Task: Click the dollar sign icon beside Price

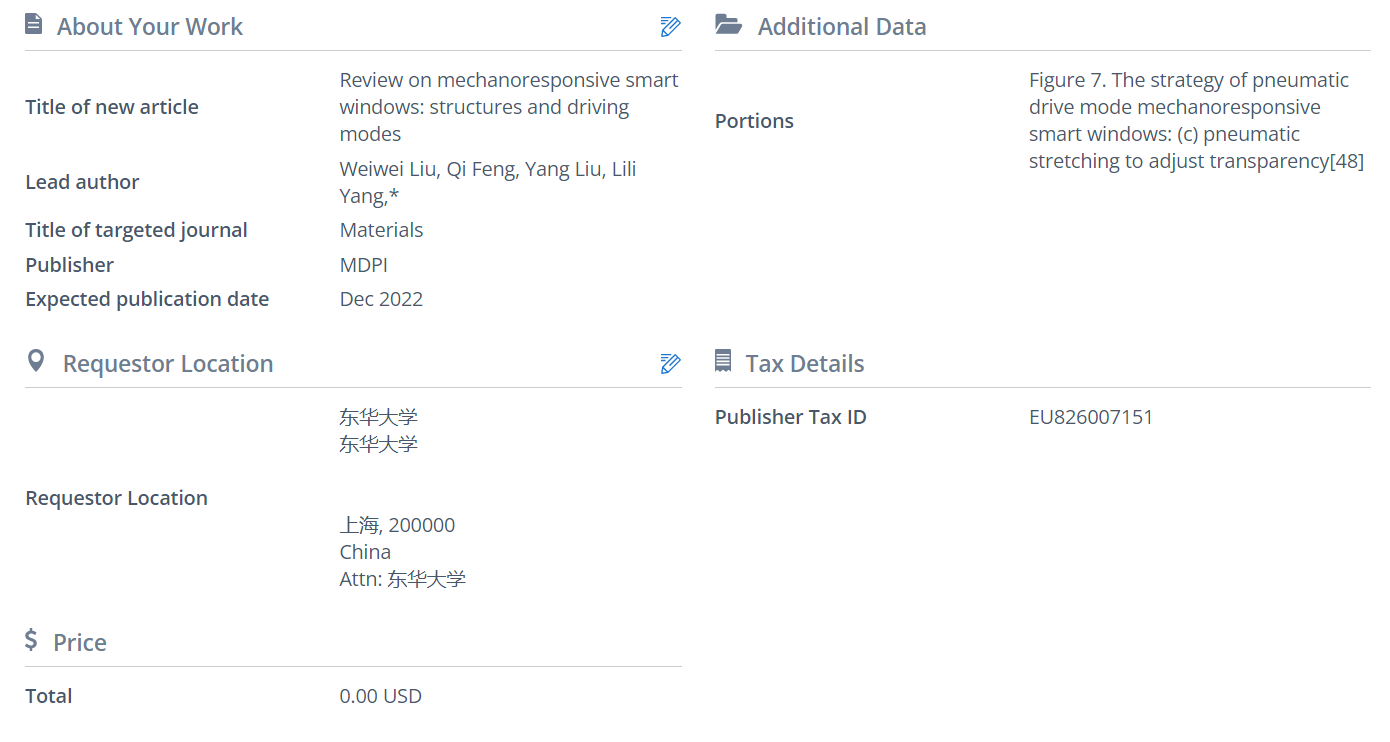Action: [x=31, y=640]
